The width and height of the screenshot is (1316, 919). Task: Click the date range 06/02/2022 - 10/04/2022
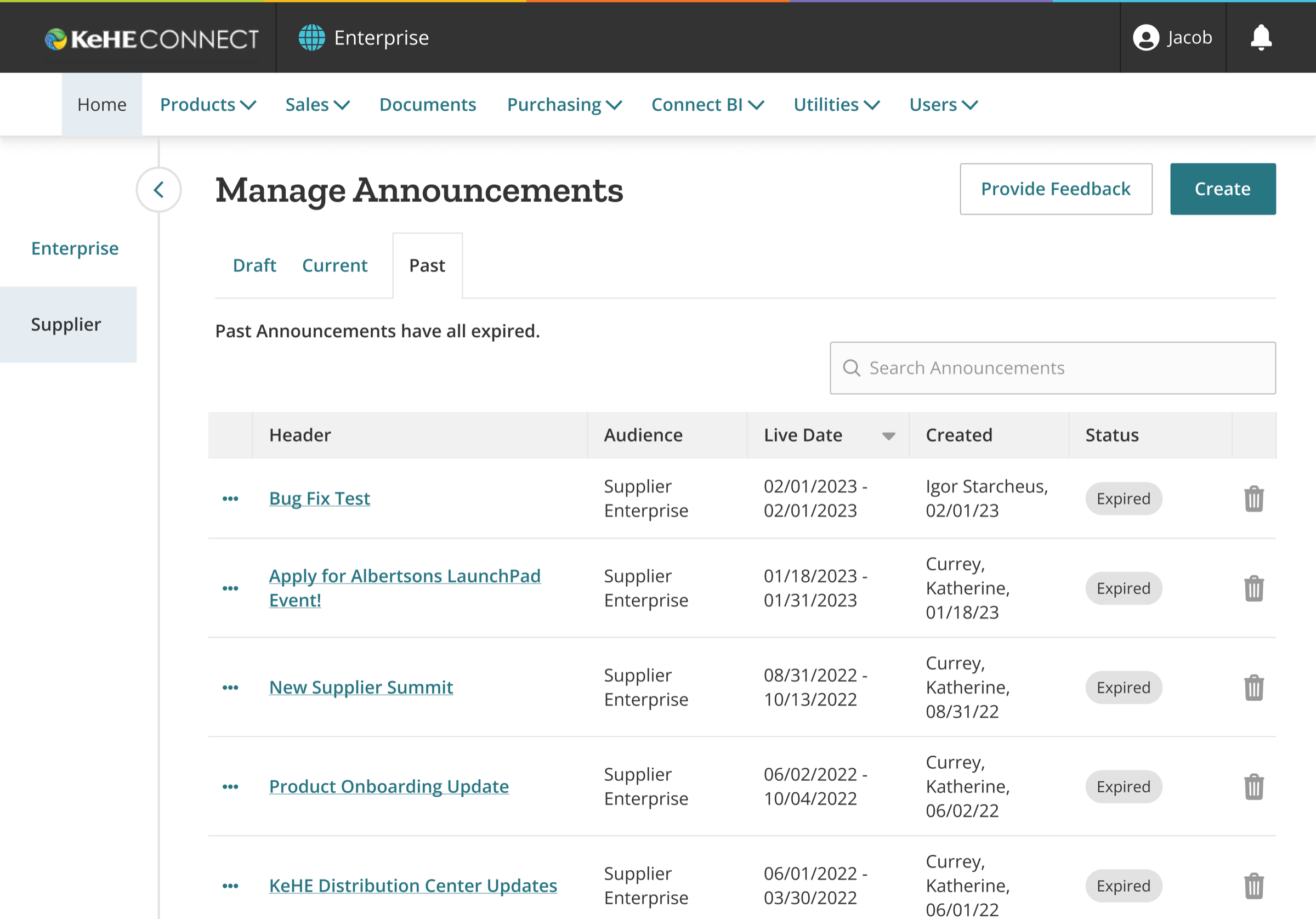click(x=815, y=786)
